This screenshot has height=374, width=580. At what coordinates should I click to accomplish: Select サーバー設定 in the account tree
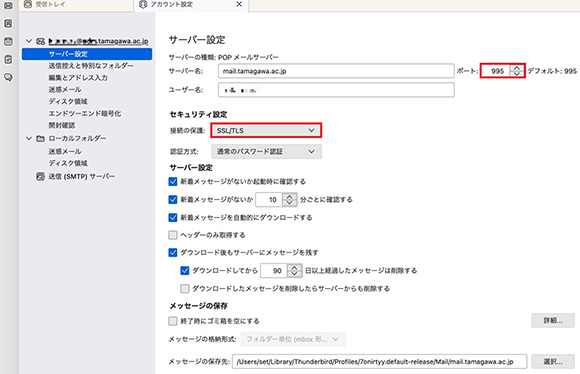click(x=87, y=54)
